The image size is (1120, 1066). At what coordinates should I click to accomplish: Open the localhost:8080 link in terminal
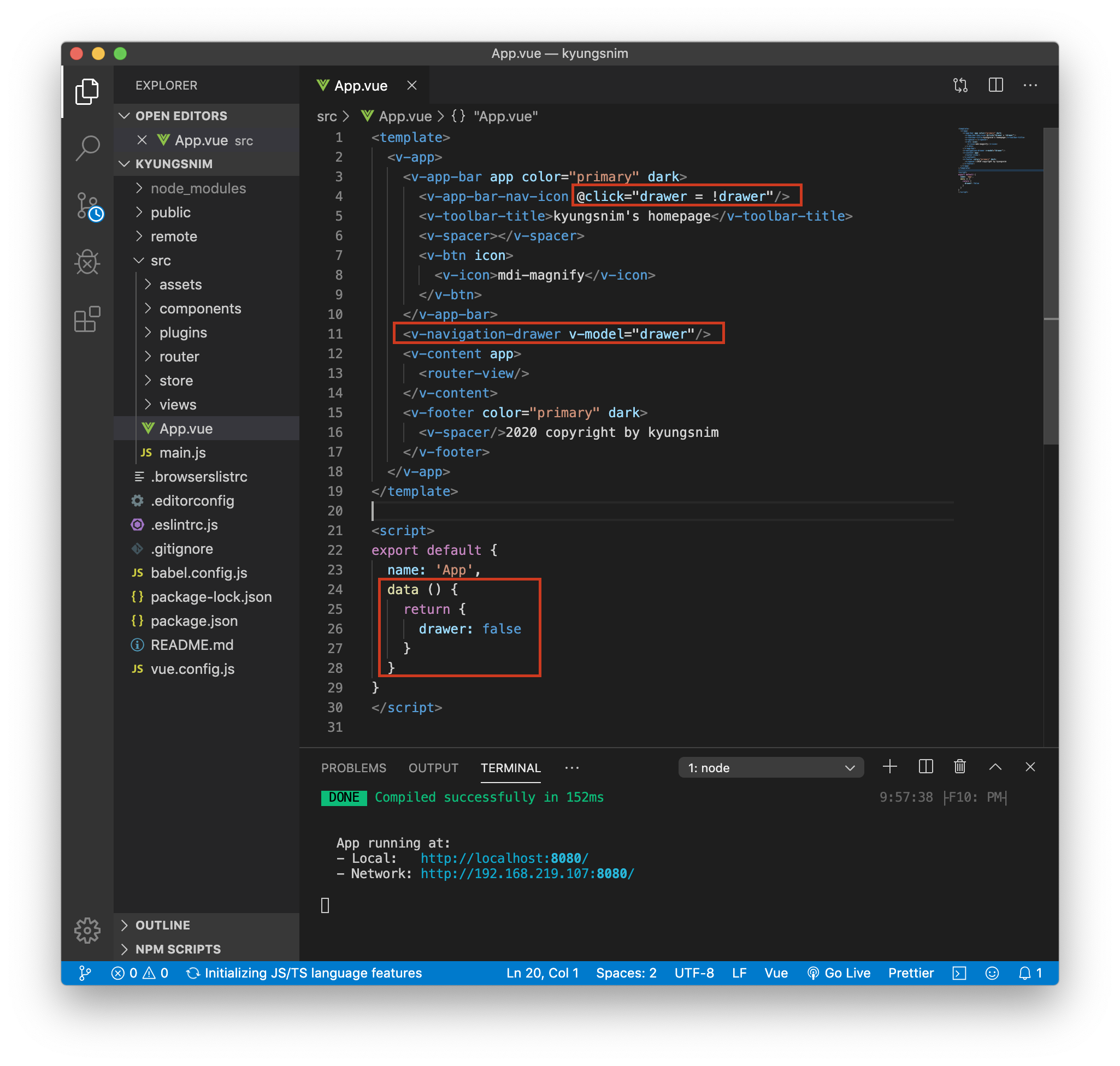(x=504, y=858)
